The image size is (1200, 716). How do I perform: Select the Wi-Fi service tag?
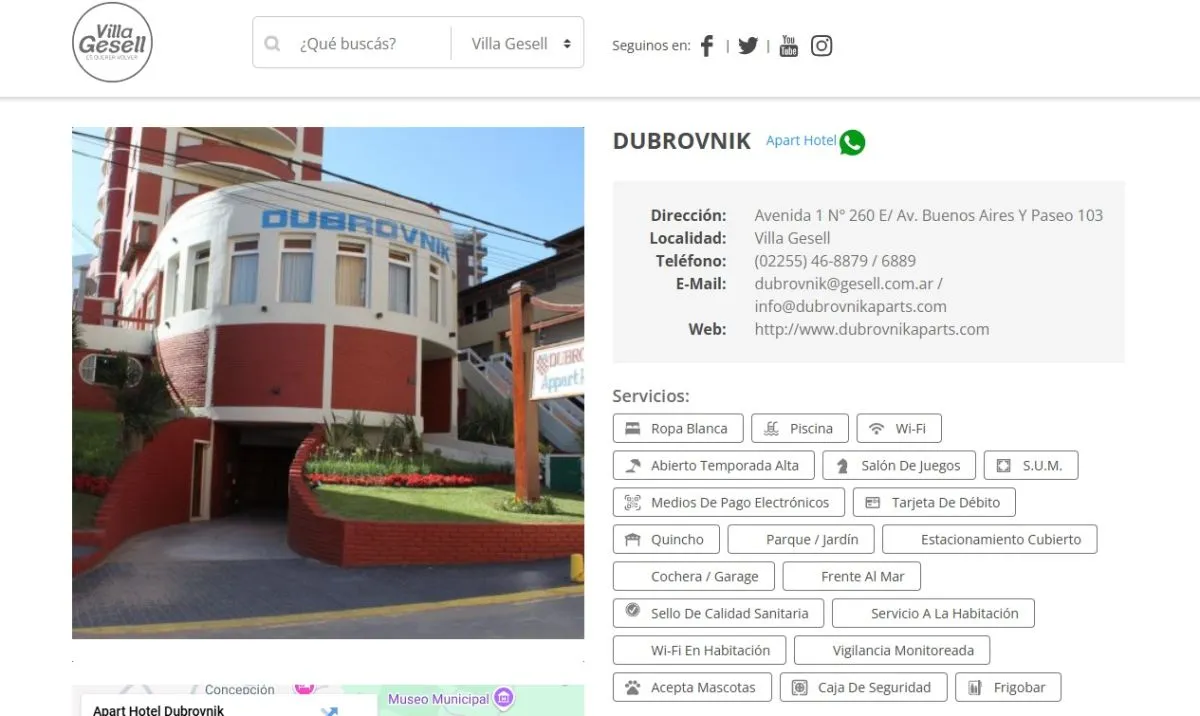click(898, 429)
